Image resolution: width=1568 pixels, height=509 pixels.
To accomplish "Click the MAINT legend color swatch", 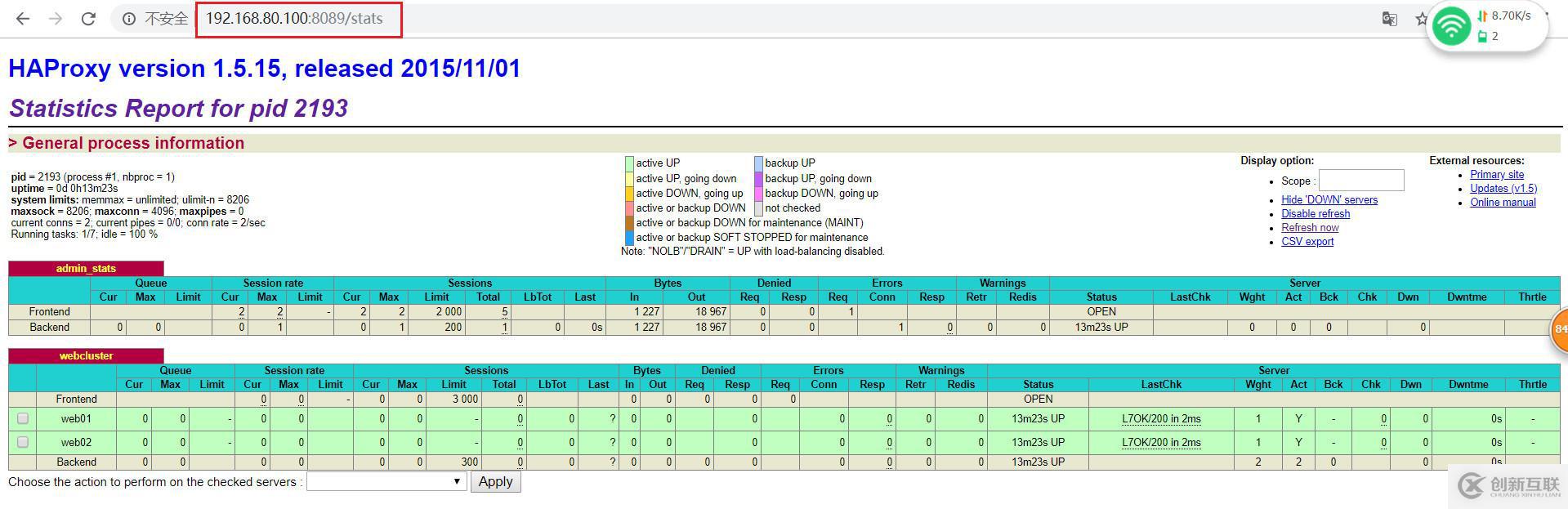I will click(629, 223).
